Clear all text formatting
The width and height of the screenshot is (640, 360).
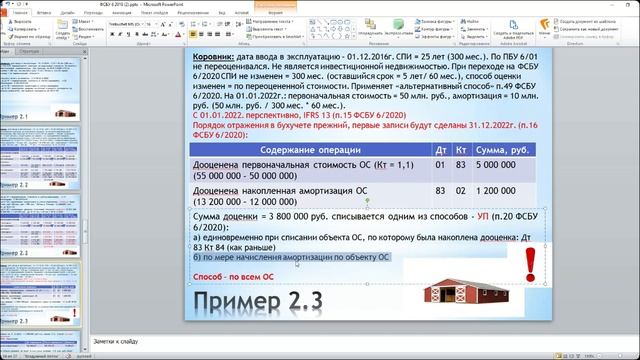tap(182, 24)
